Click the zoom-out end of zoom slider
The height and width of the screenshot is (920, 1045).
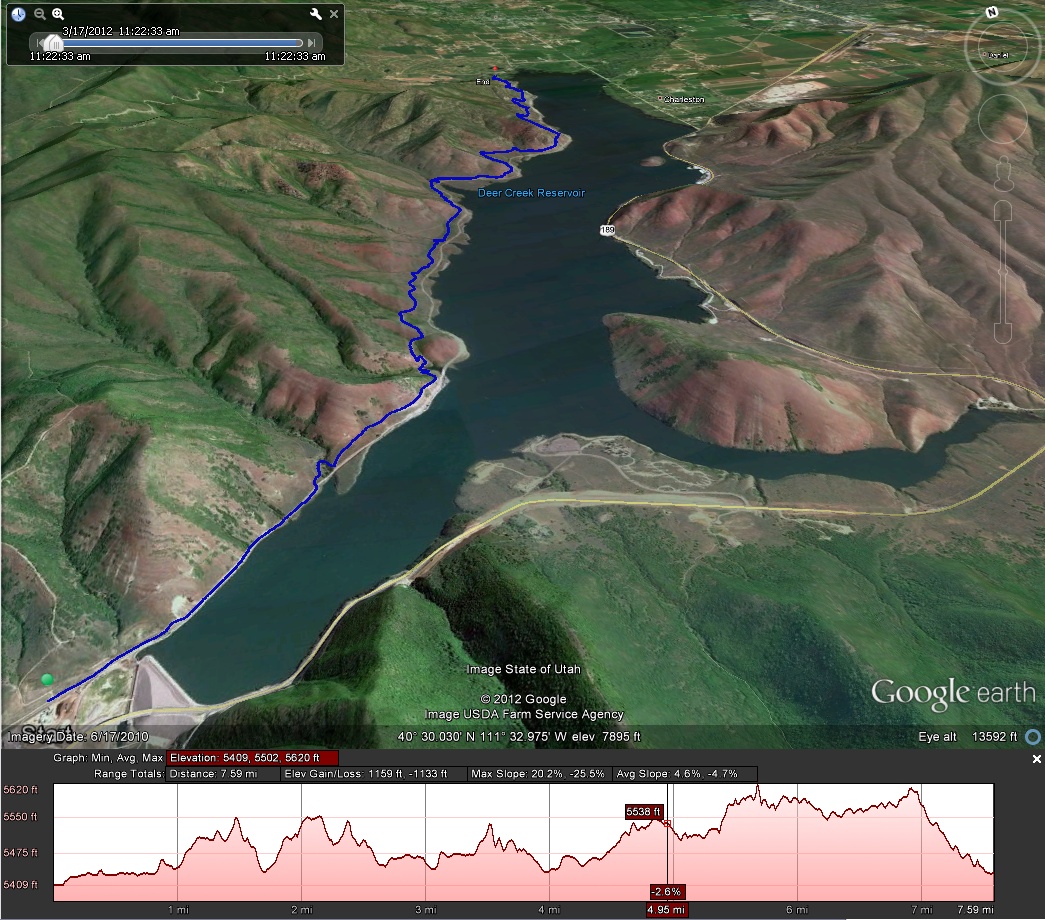click(x=1003, y=332)
